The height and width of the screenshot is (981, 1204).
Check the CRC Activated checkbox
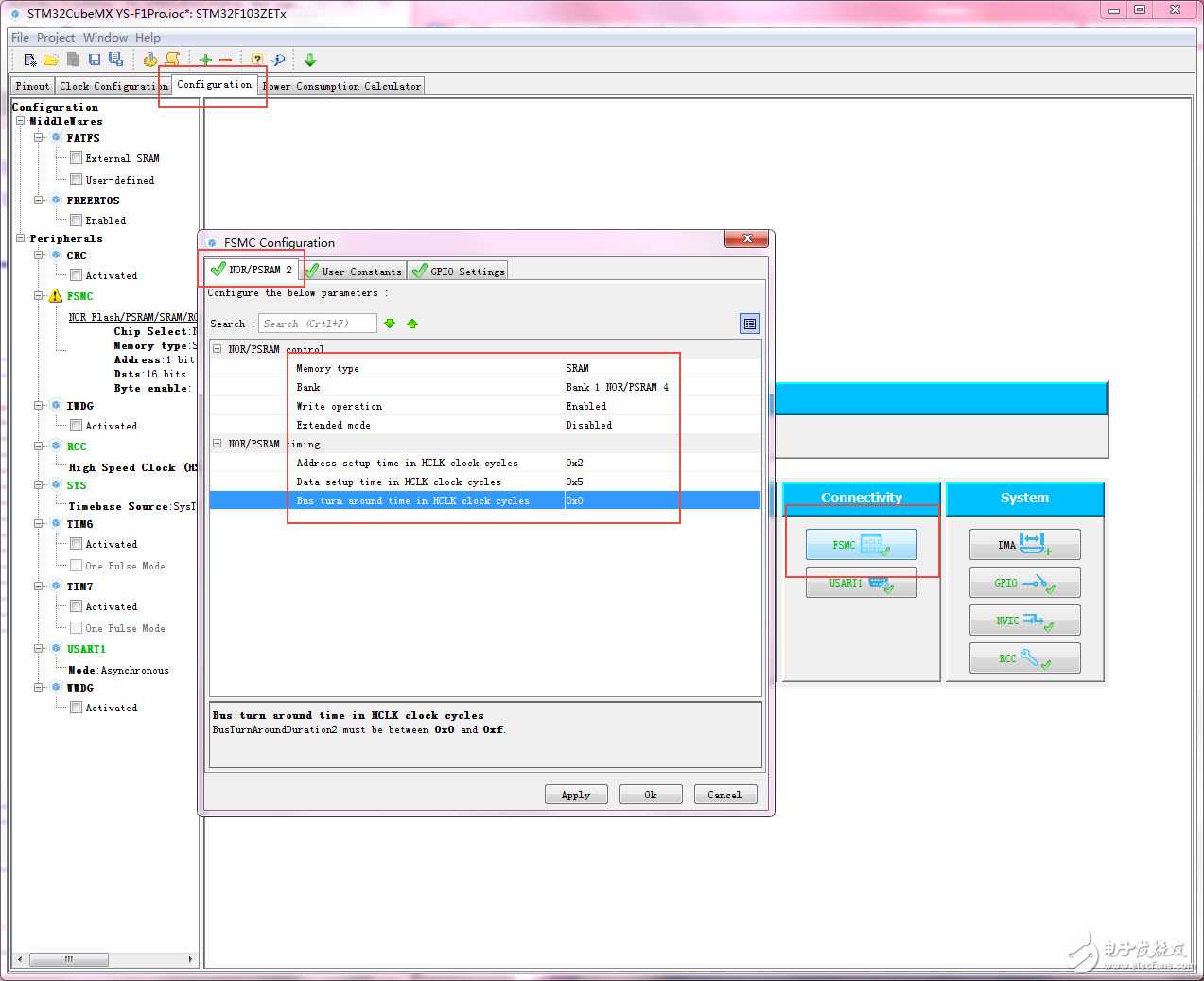[x=76, y=274]
